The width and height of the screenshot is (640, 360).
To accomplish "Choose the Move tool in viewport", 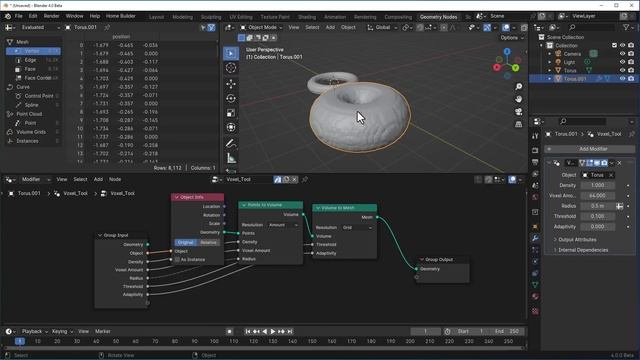I will coord(231,84).
